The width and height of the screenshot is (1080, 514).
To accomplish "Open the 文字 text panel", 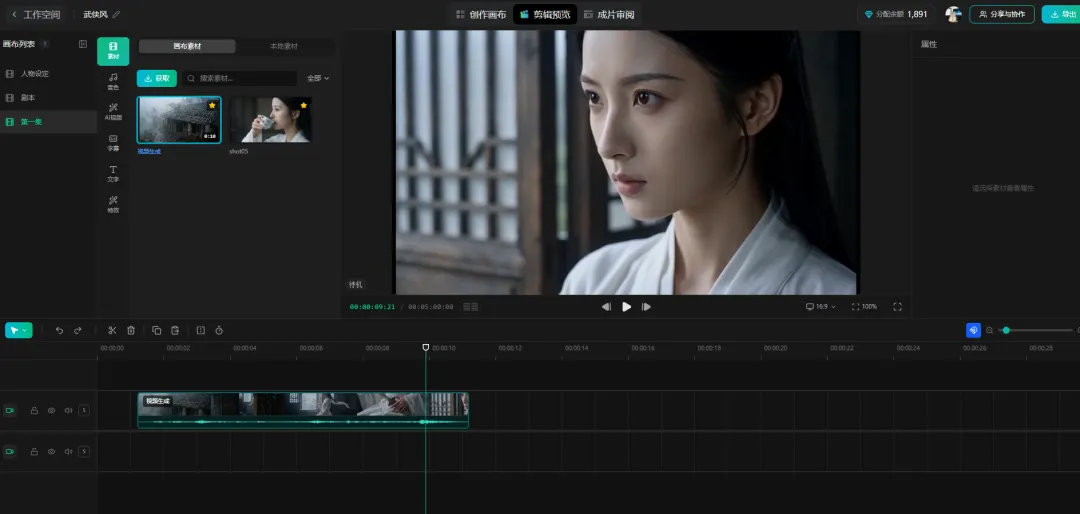I will pyautogui.click(x=113, y=174).
